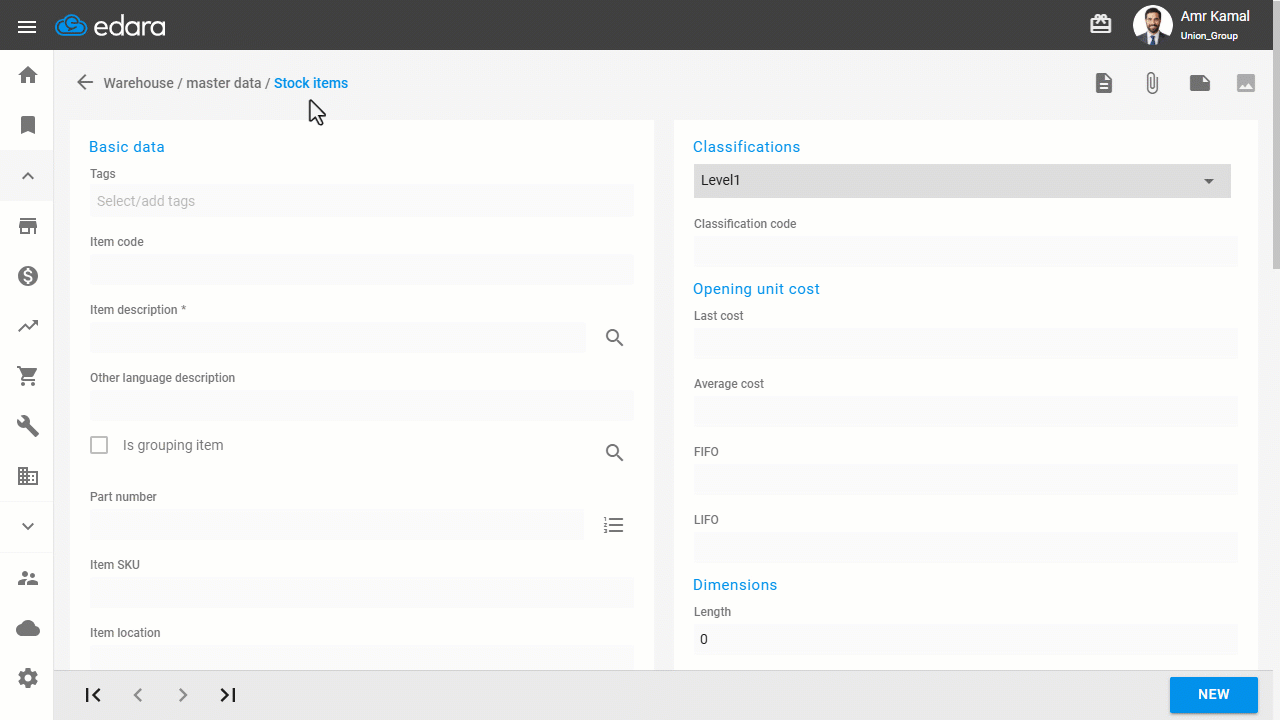This screenshot has width=1280, height=720.
Task: Go to the next record
Action: click(x=183, y=695)
